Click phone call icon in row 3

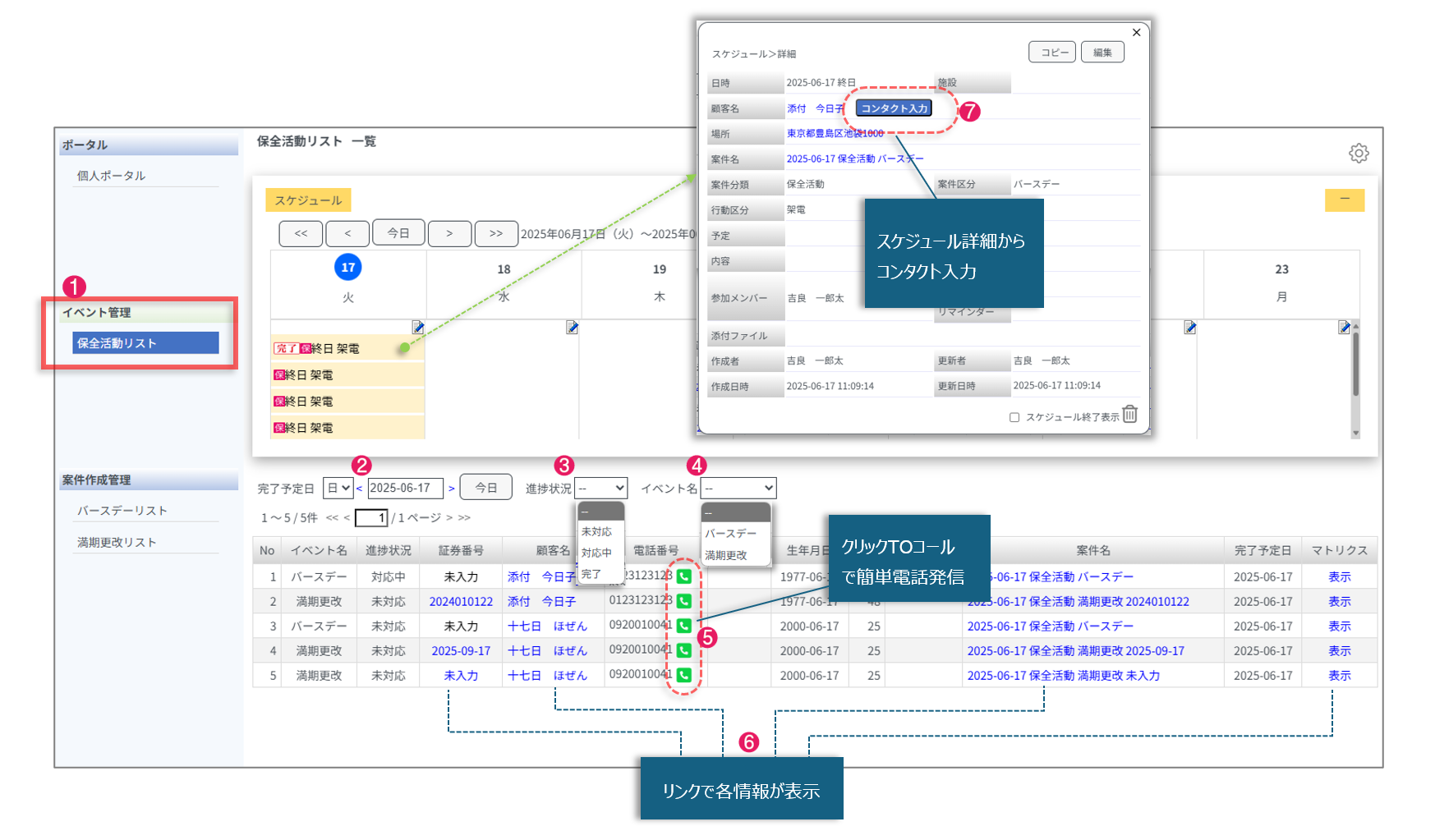tap(684, 626)
